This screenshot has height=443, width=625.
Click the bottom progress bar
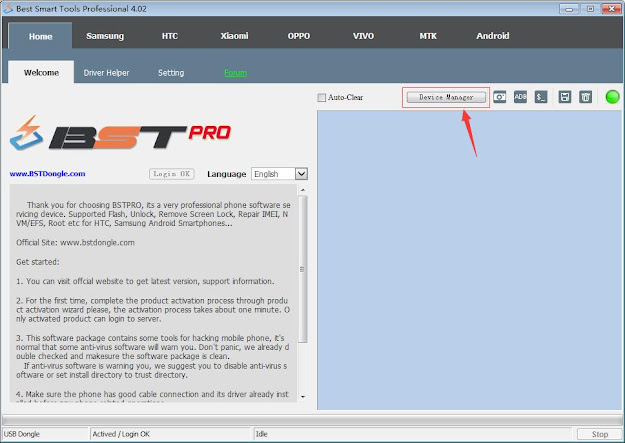(x=312, y=420)
